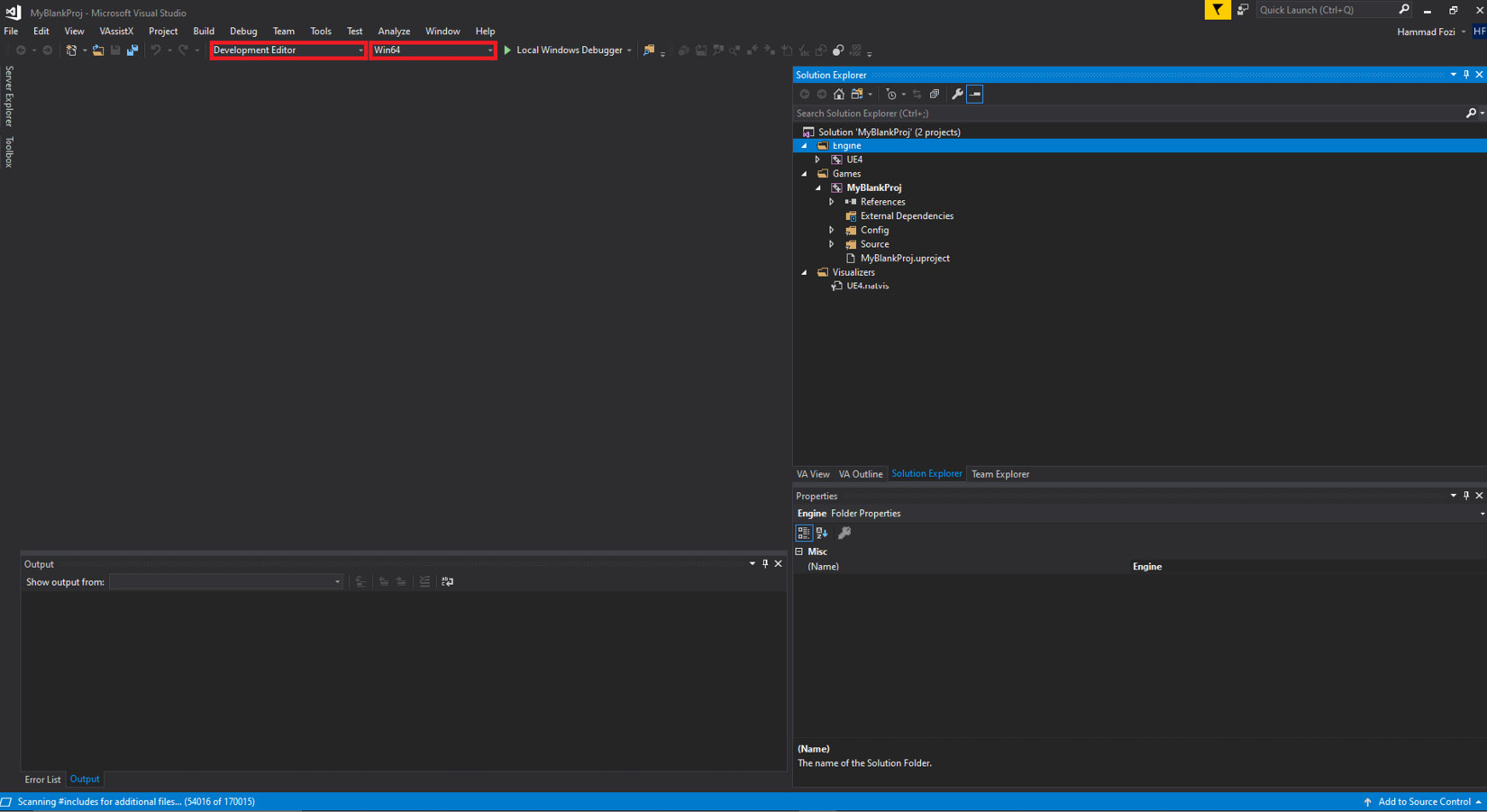1487x812 pixels.
Task: Close the Output panel
Action: (x=779, y=564)
